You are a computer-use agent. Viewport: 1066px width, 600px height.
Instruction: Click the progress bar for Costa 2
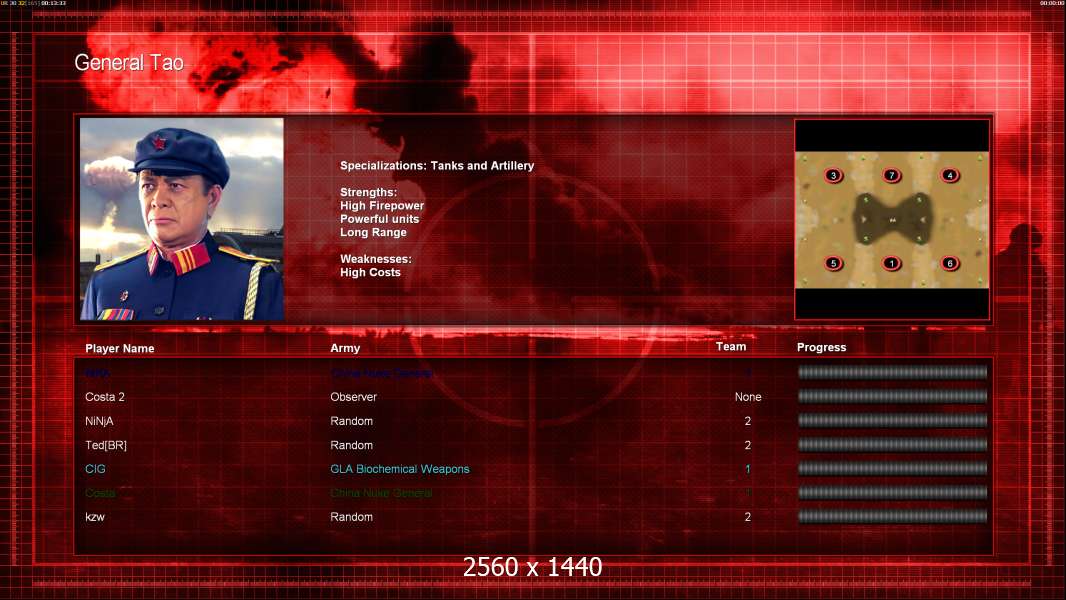click(x=893, y=396)
